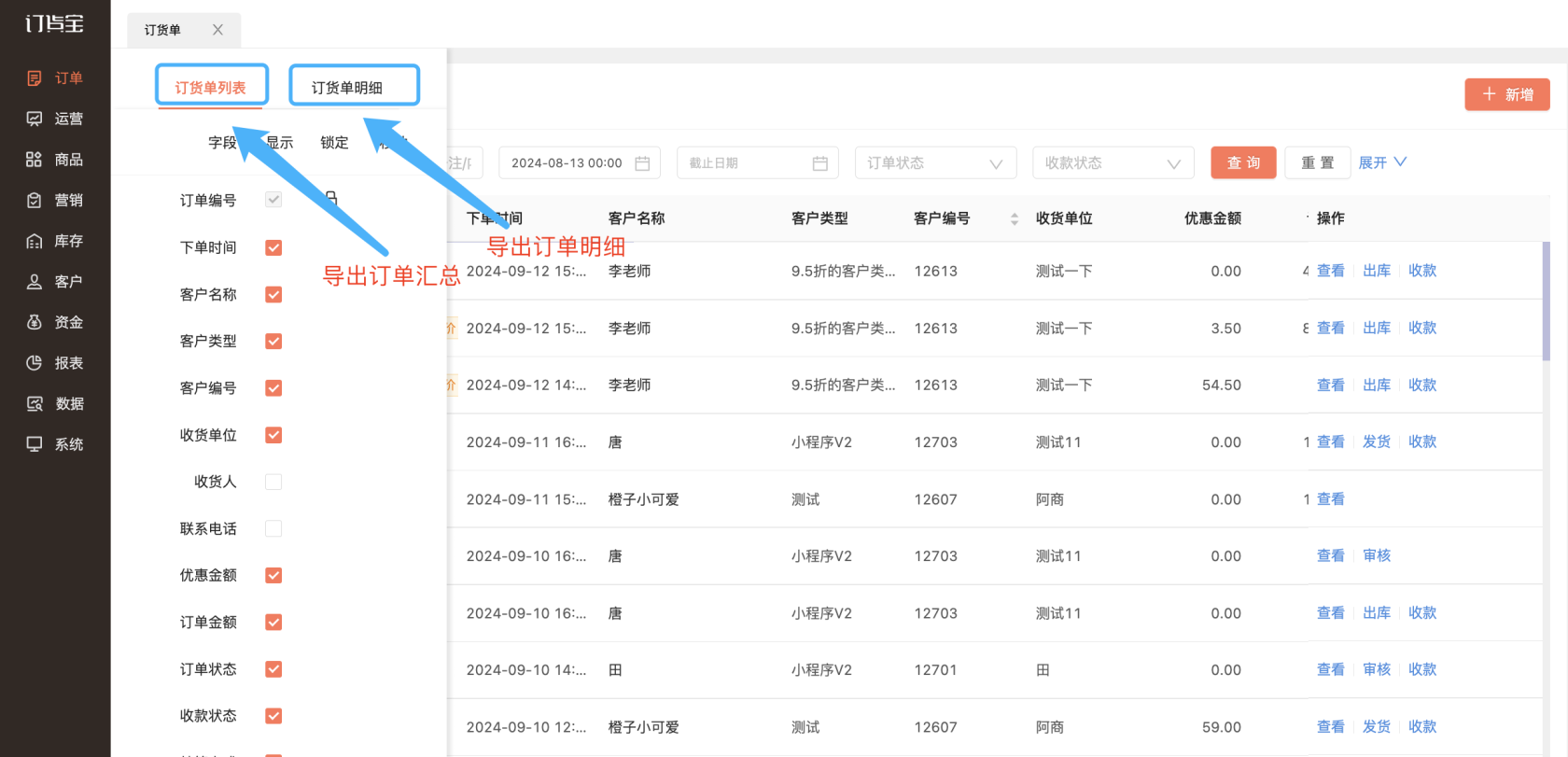Viewport: 1568px width, 757px height.
Task: Click the 新增 add button
Action: (1506, 94)
